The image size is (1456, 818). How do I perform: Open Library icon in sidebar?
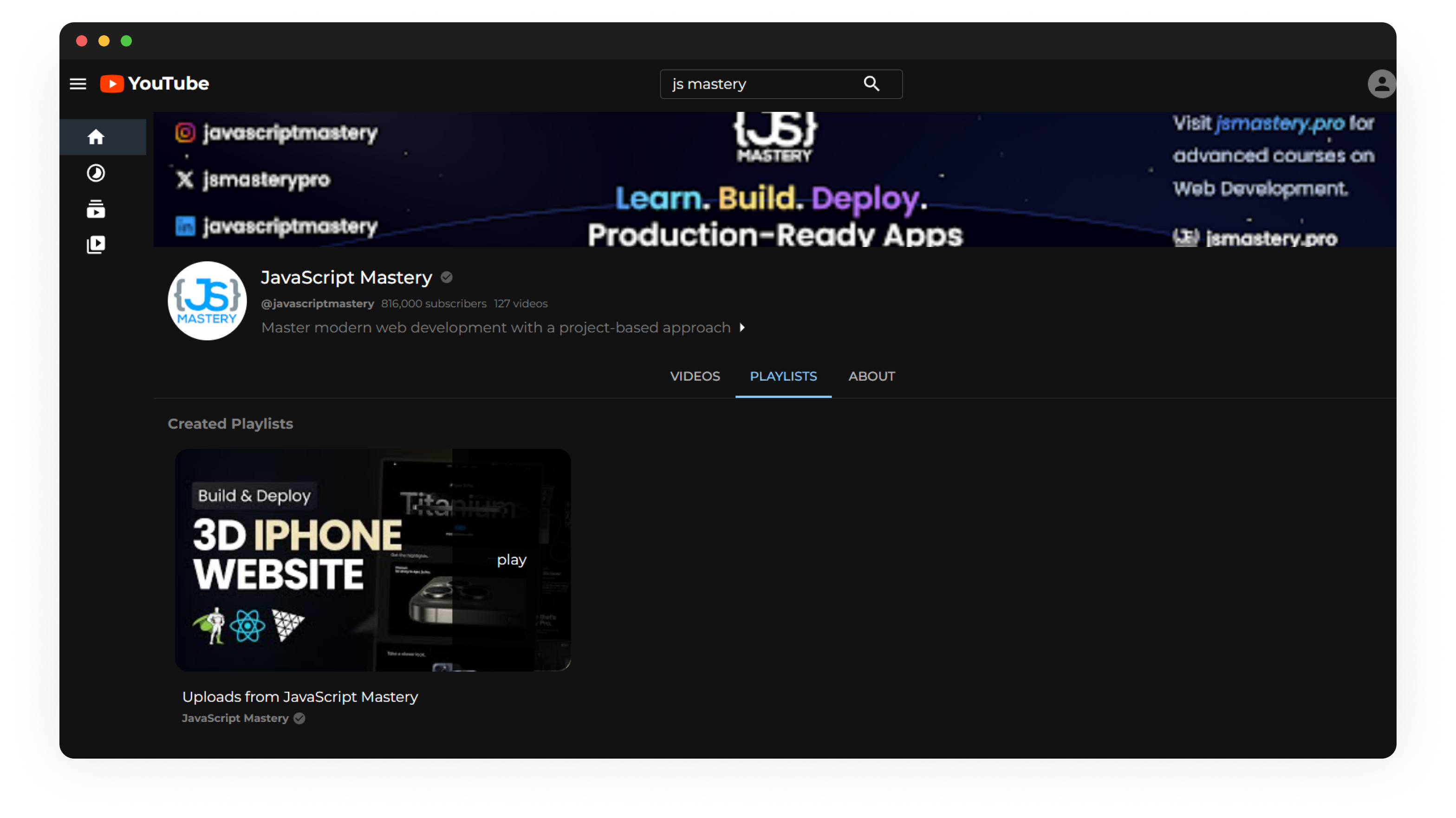pos(96,245)
